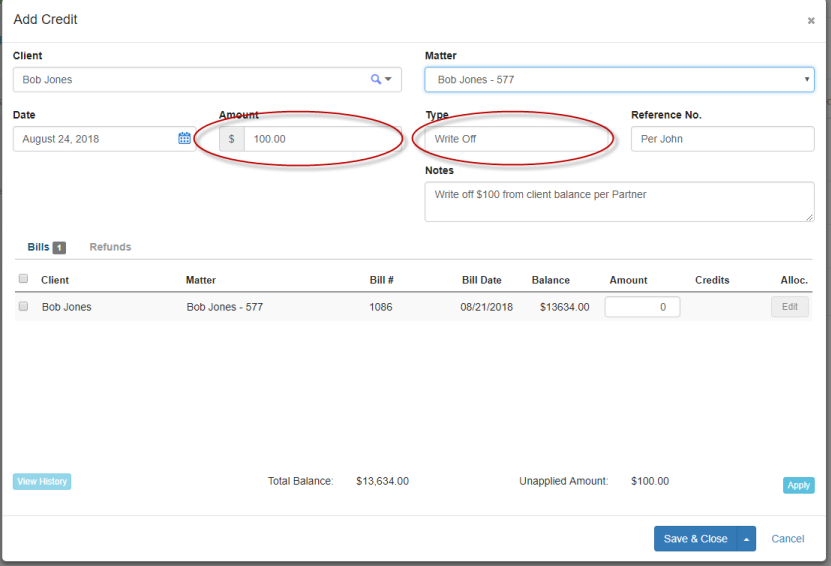Click the Cancel link
The height and width of the screenshot is (566, 831).
coord(787,539)
